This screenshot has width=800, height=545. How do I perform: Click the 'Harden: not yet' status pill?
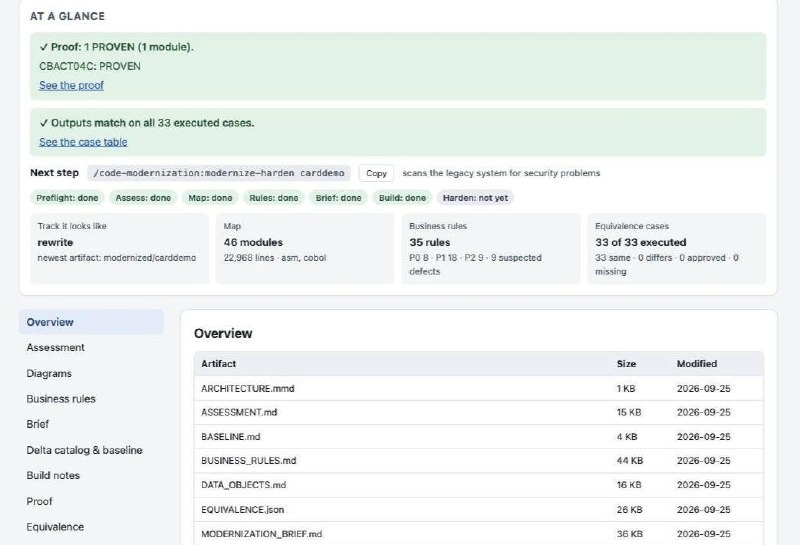(475, 197)
